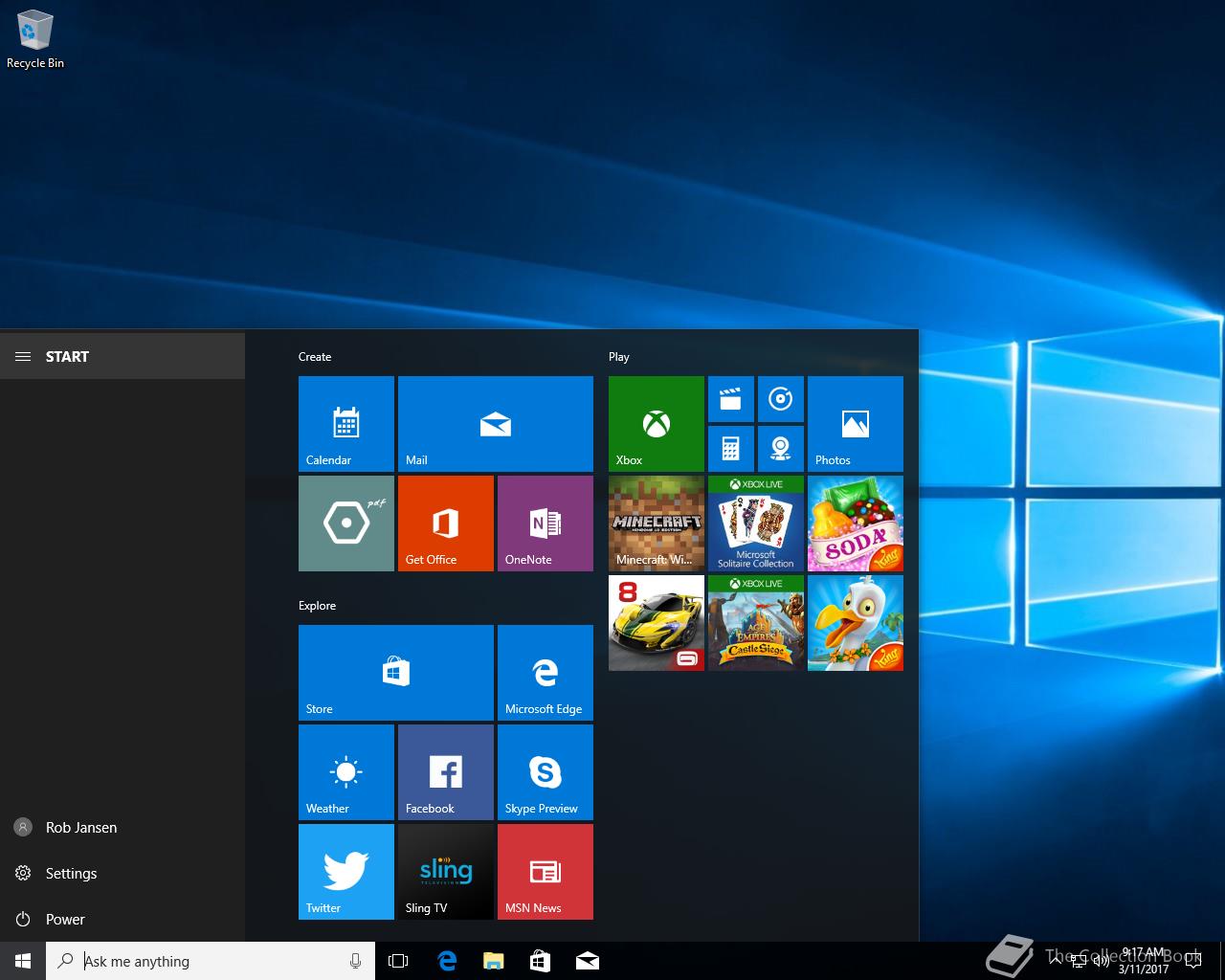Open the network status tray icon
The width and height of the screenshot is (1225, 980).
(x=1079, y=961)
